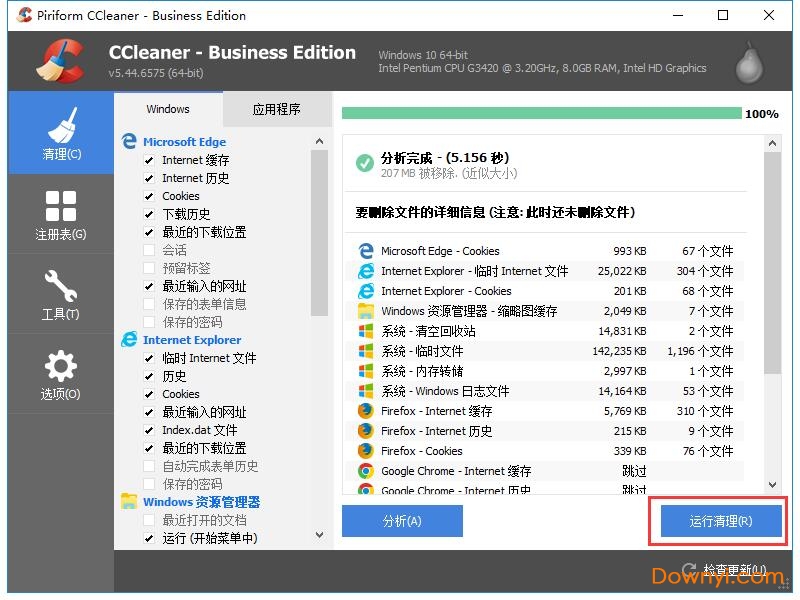Uncheck Internet 缓存 under Microsoft Edge
Viewport: 800px width, 600px height.
[150, 159]
